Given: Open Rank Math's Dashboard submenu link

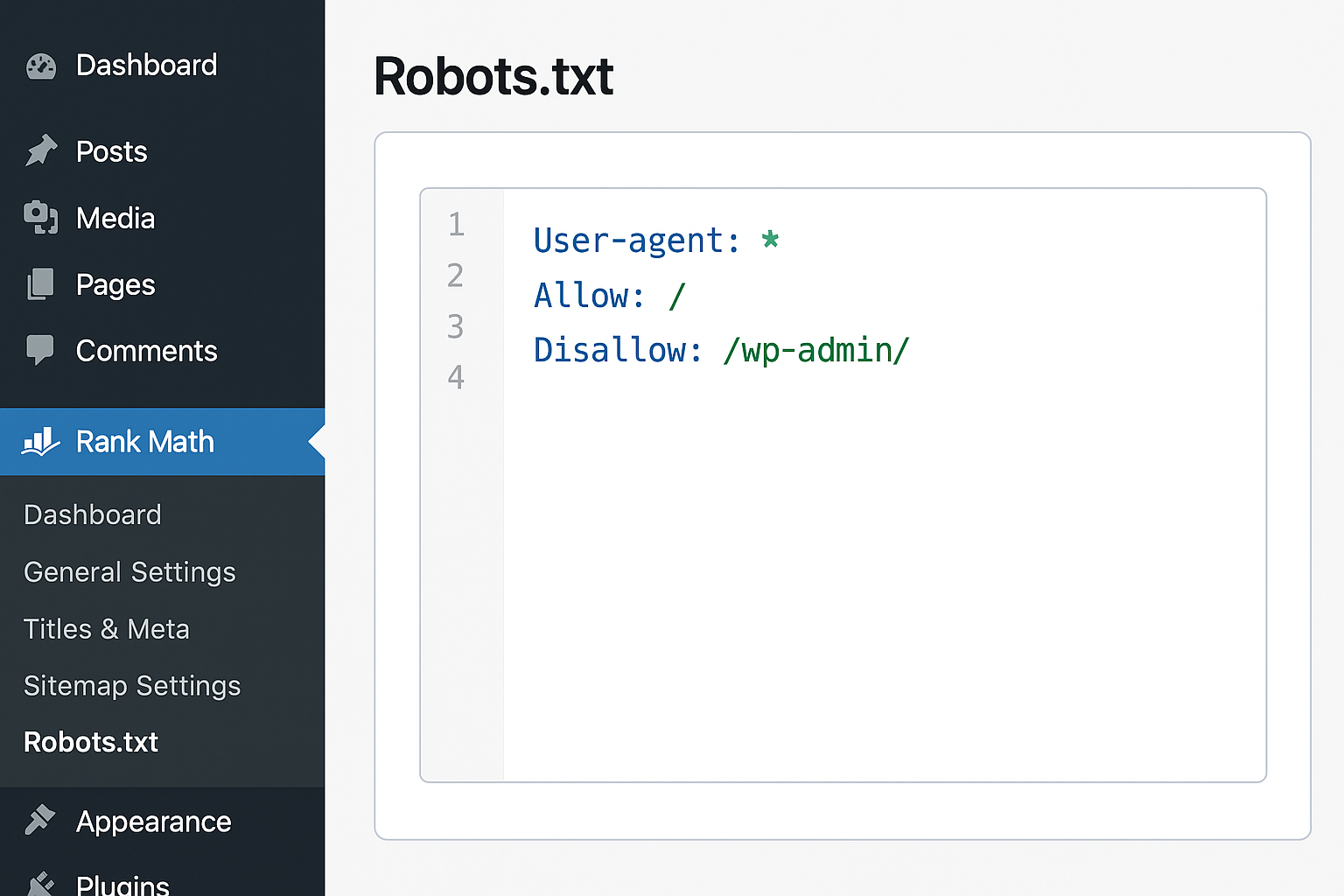Looking at the screenshot, I should click(92, 514).
